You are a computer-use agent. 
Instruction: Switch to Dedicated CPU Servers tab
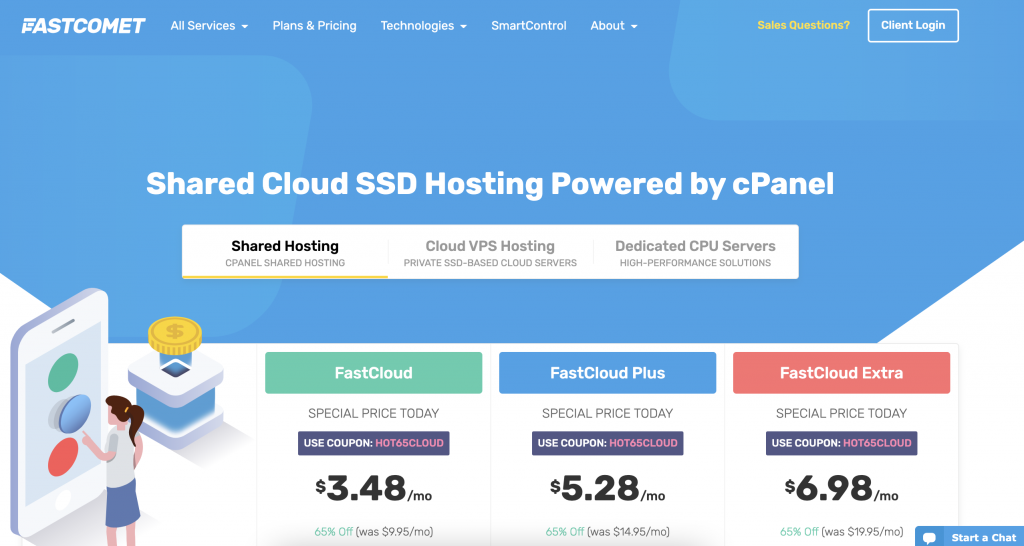pos(695,252)
